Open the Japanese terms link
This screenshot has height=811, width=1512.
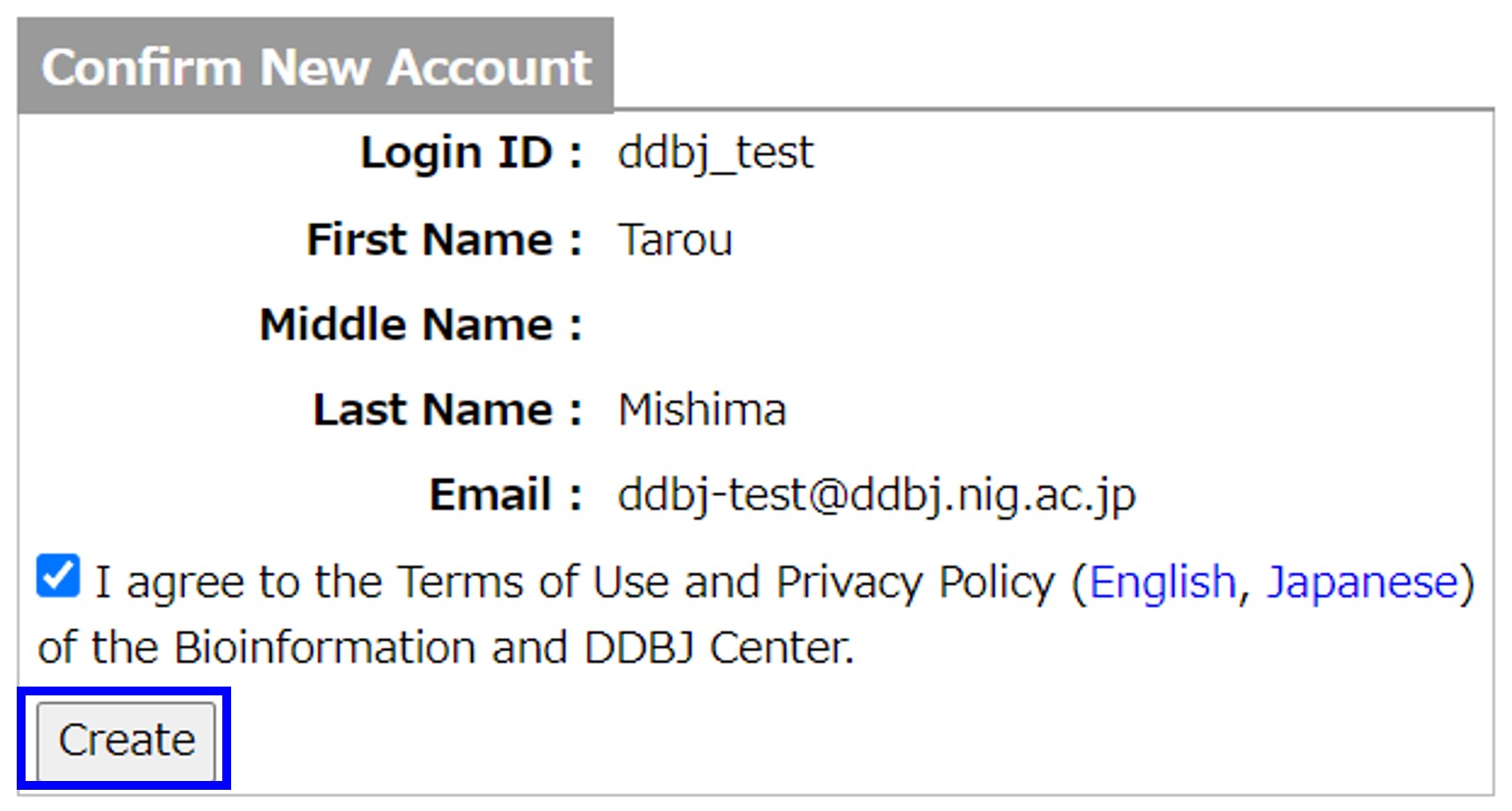(1362, 582)
